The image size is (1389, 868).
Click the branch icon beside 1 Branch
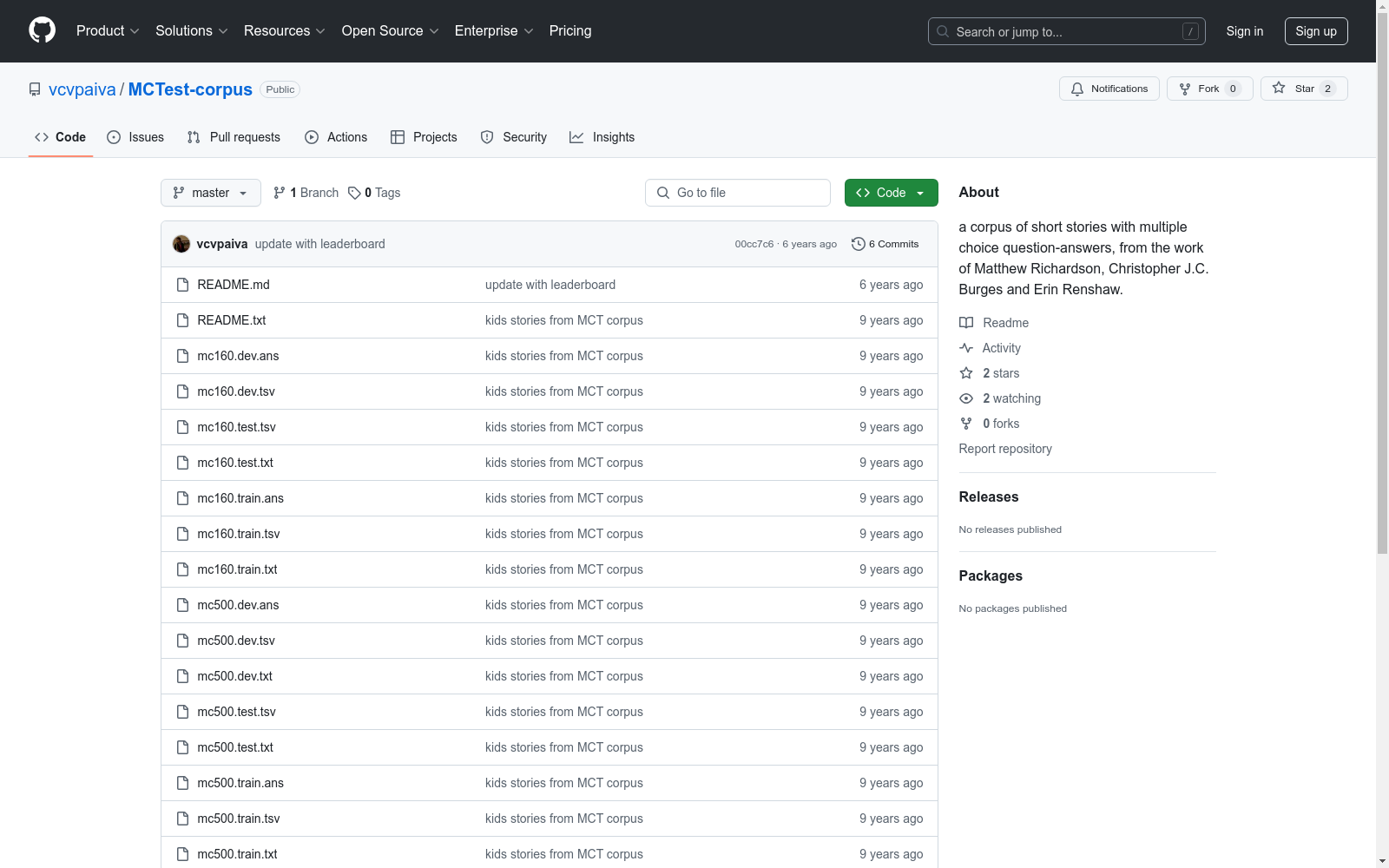pyautogui.click(x=280, y=193)
